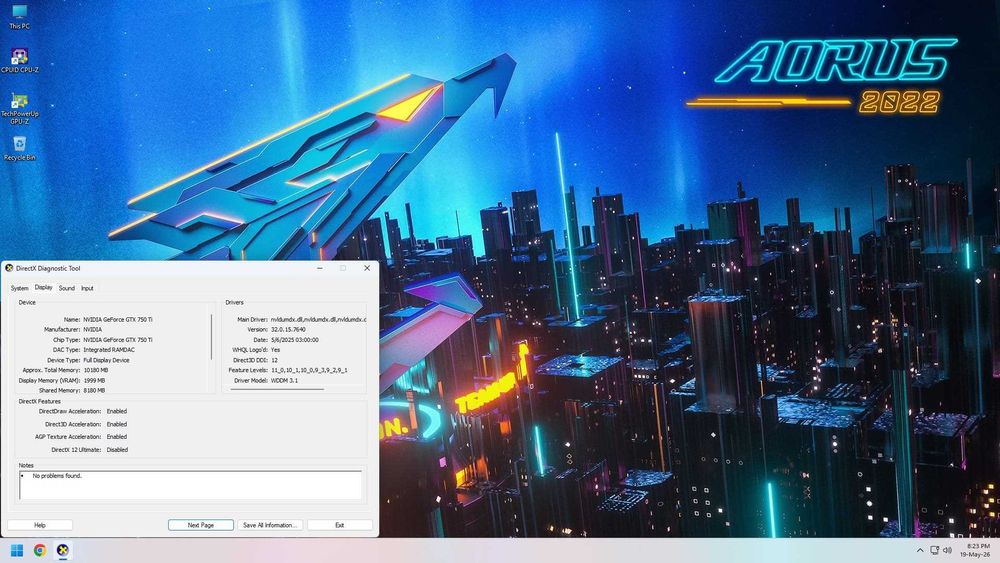Click the Feature Levels value '11_0,10_1,10_0'
Image resolution: width=1000 pixels, height=563 pixels.
(309, 370)
